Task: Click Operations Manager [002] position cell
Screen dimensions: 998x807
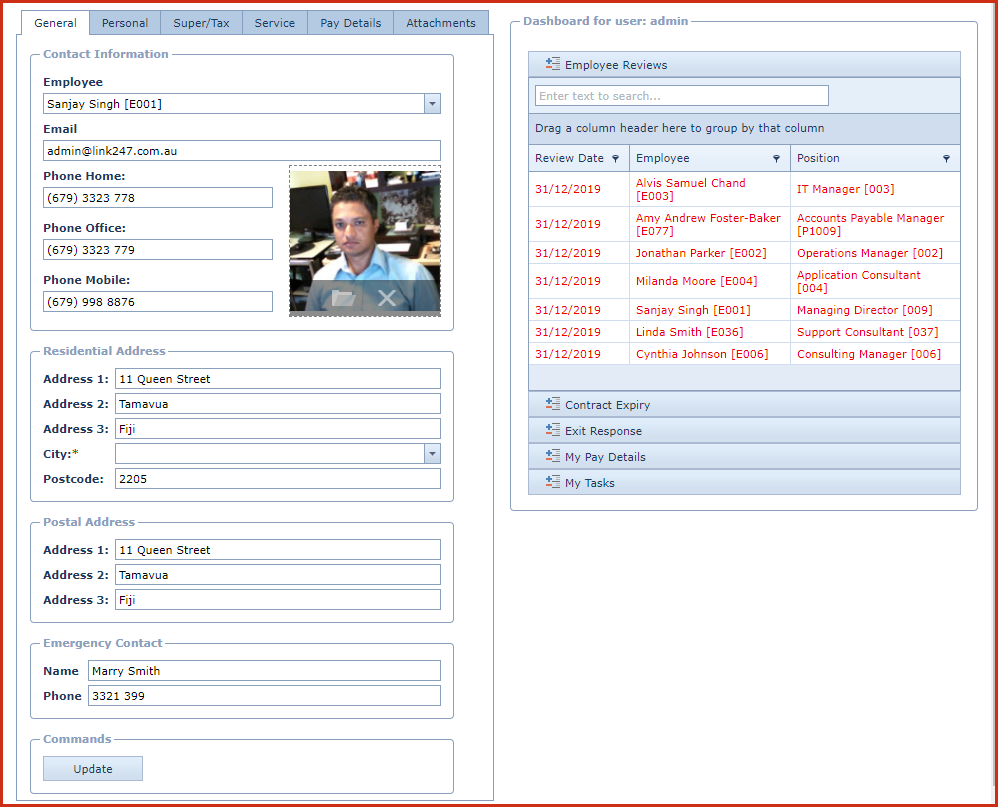Action: (x=875, y=253)
